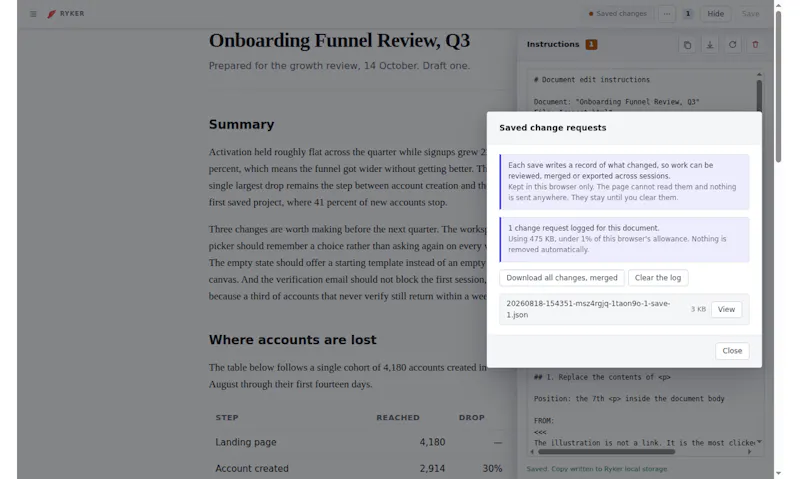This screenshot has width=800, height=479.
Task: Click Download all changes, merged
Action: pos(562,278)
